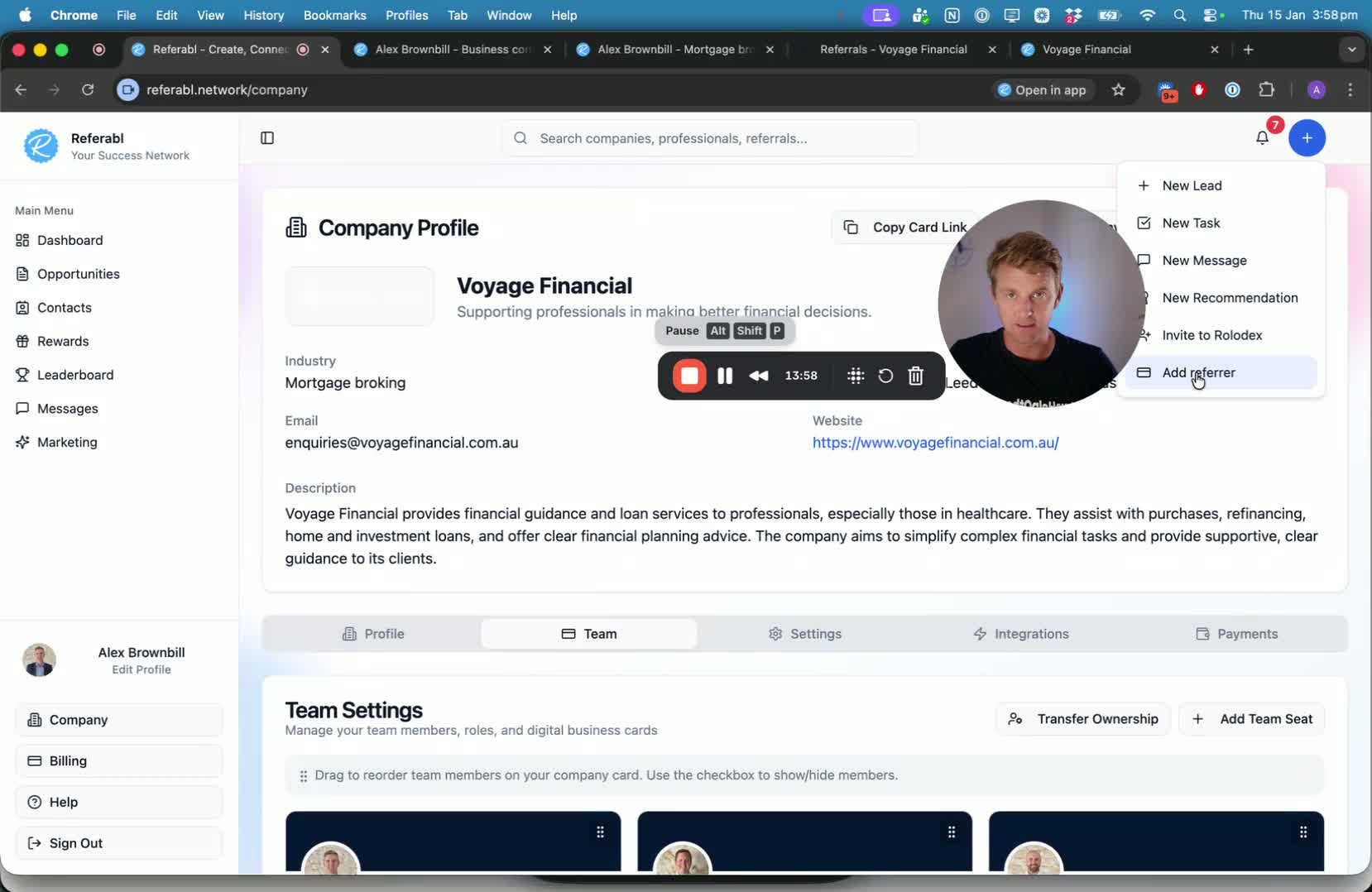
Task: Pause the screen recording
Action: tap(725, 376)
